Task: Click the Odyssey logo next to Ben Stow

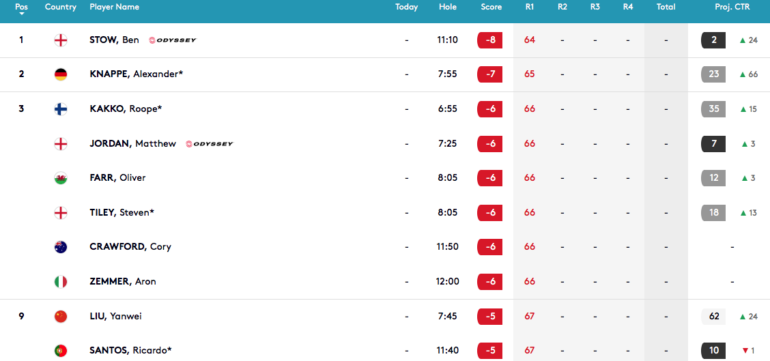Action: click(172, 40)
